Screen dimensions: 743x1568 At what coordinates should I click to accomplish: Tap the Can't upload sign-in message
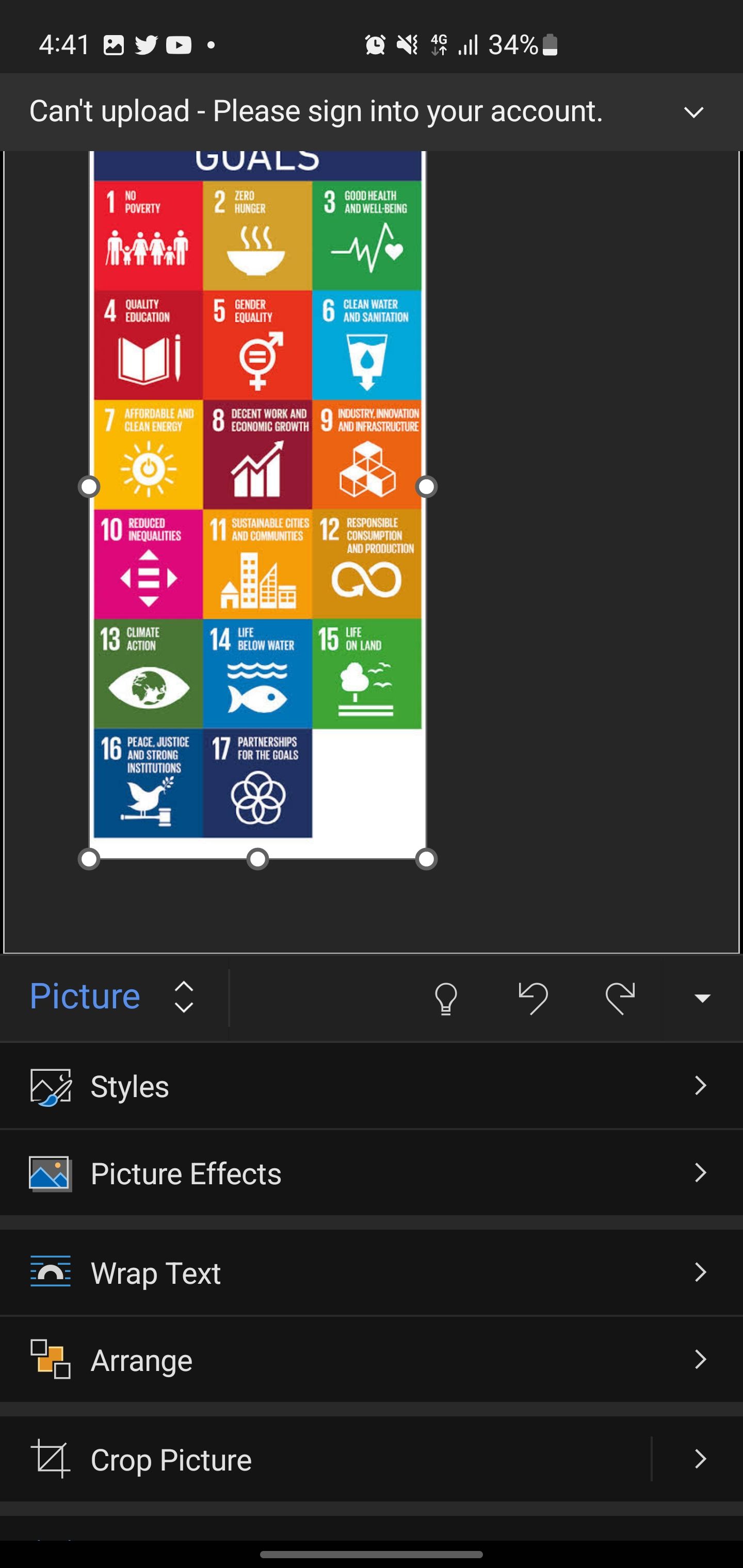click(x=316, y=111)
